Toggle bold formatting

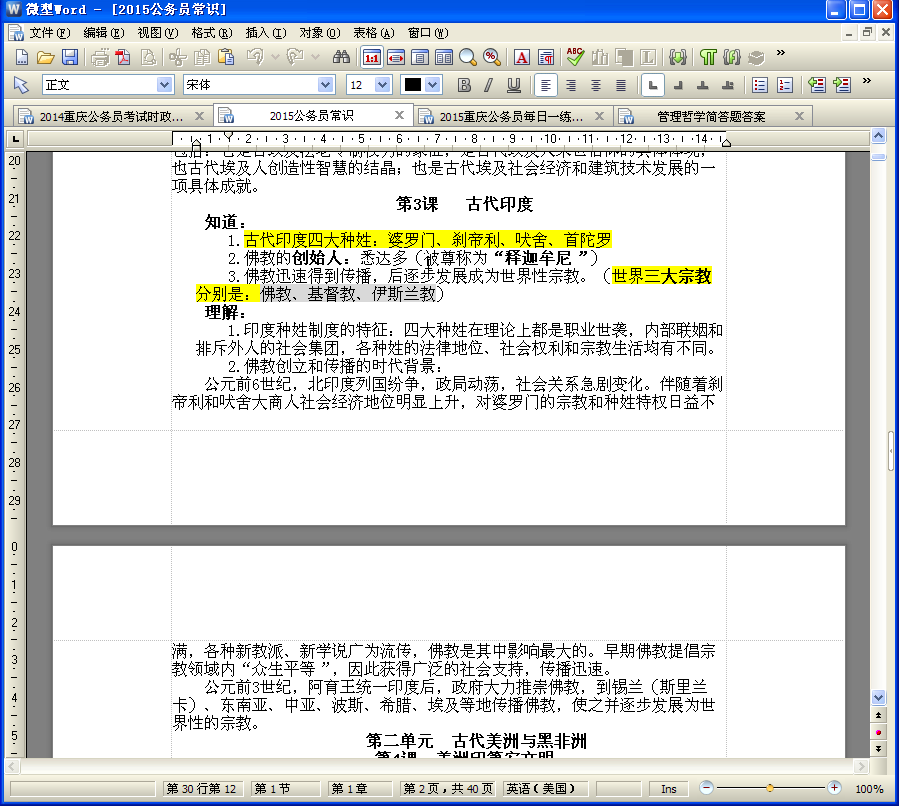coord(464,85)
